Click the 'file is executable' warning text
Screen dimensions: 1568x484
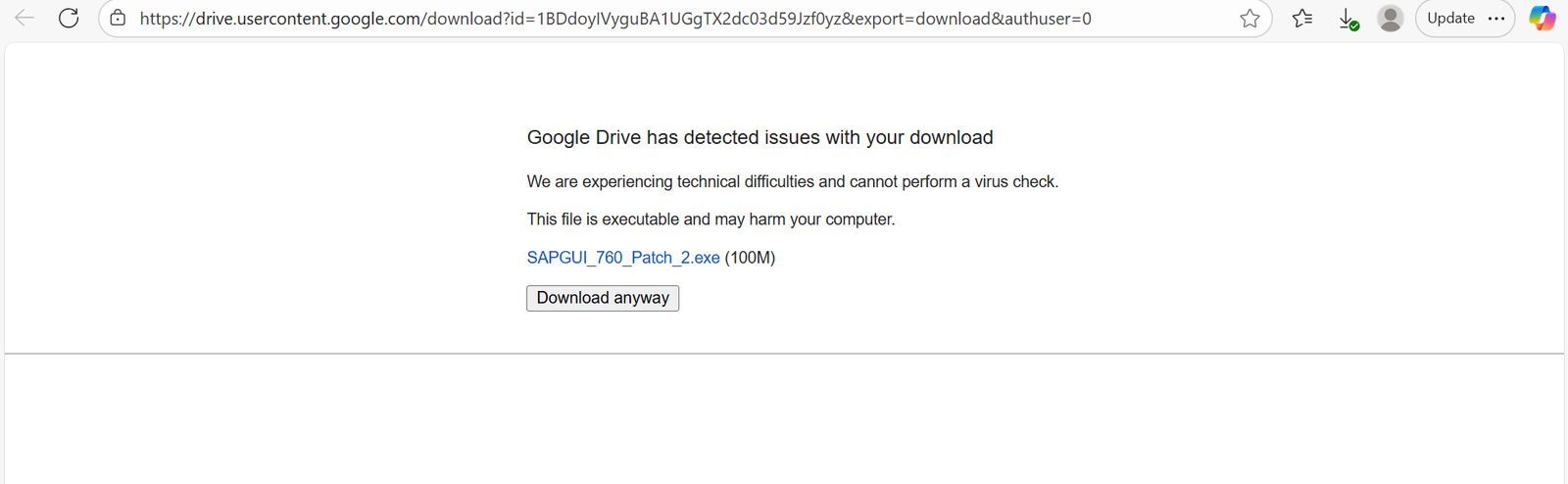(710, 219)
